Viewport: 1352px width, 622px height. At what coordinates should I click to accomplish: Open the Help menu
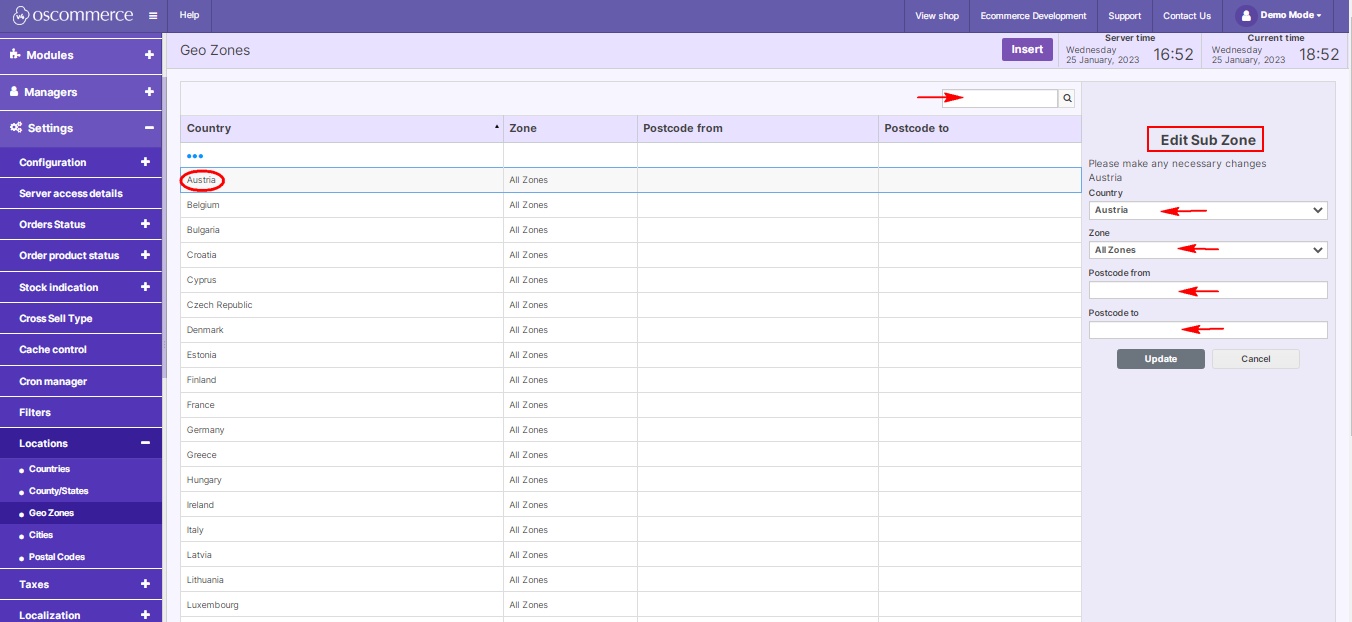188,15
